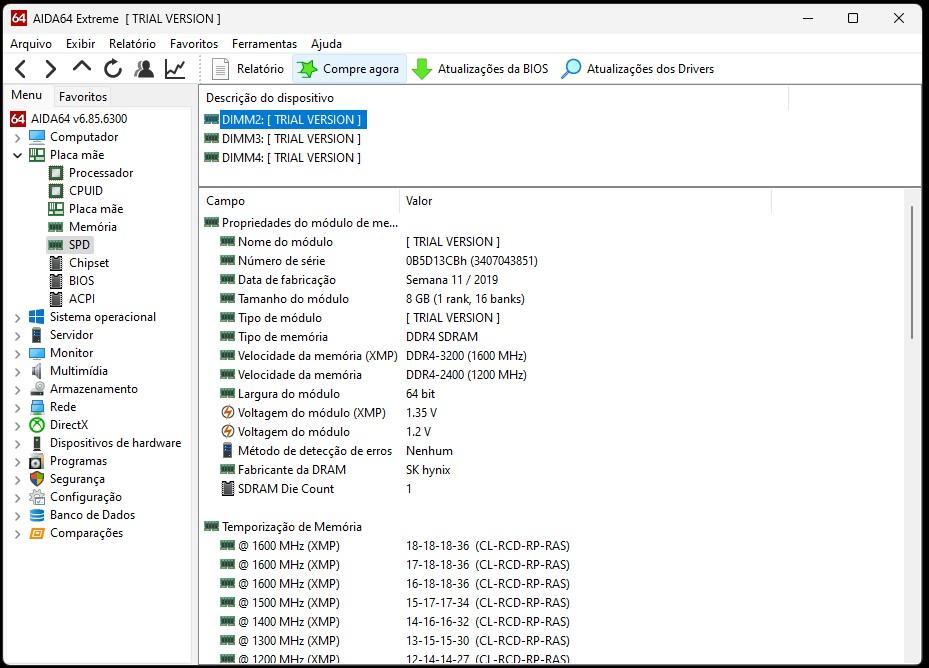
Task: Expand the Multimídia tree node
Action: [x=17, y=372]
